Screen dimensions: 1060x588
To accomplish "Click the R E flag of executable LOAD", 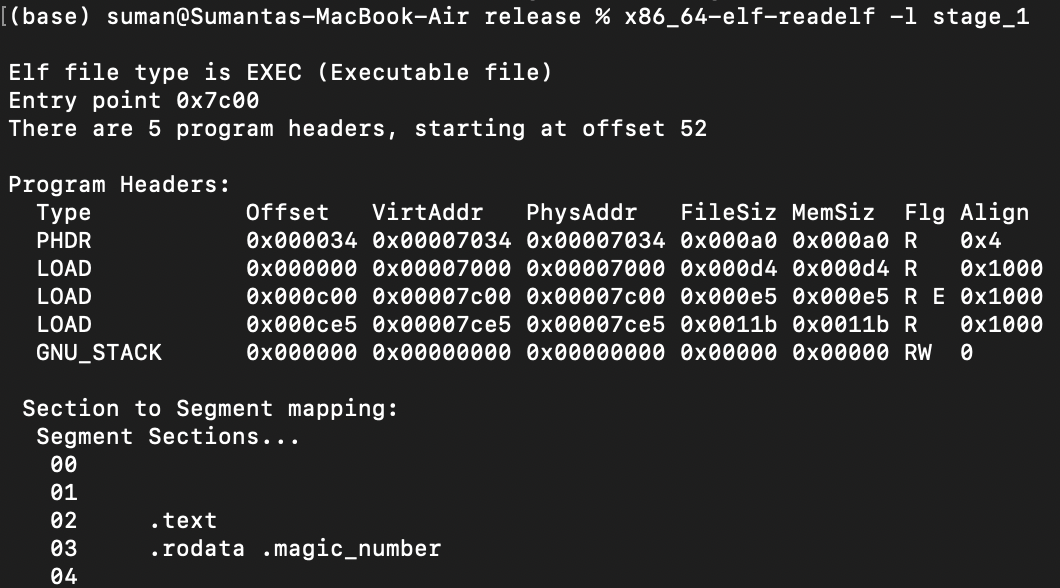I will click(x=924, y=297).
